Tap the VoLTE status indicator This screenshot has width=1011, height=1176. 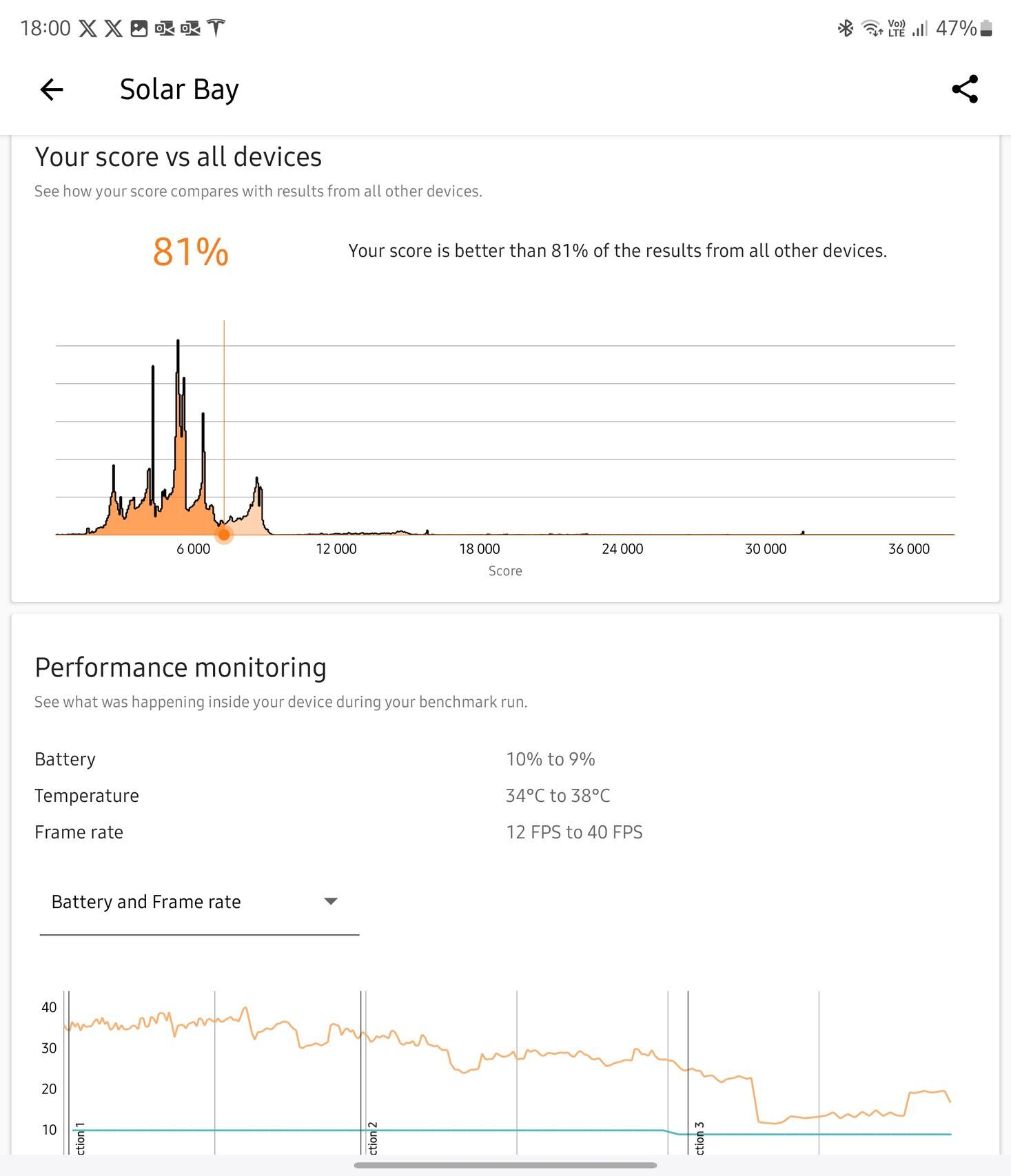click(x=897, y=28)
